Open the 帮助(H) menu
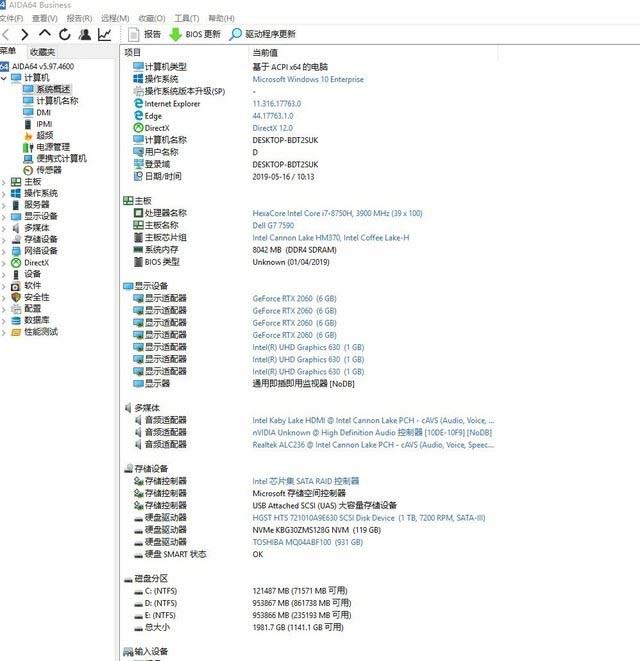640x661 pixels. [221, 19]
